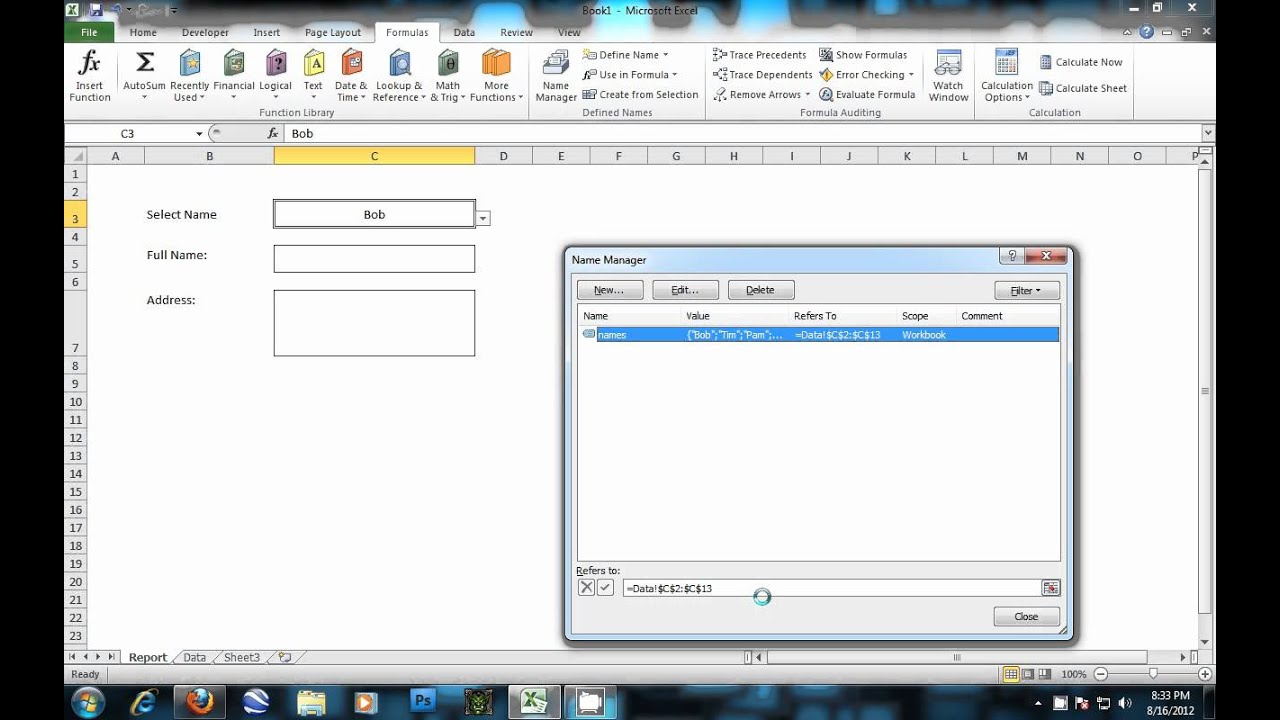Open Math & Trig functions
The width and height of the screenshot is (1280, 720).
pos(448,76)
